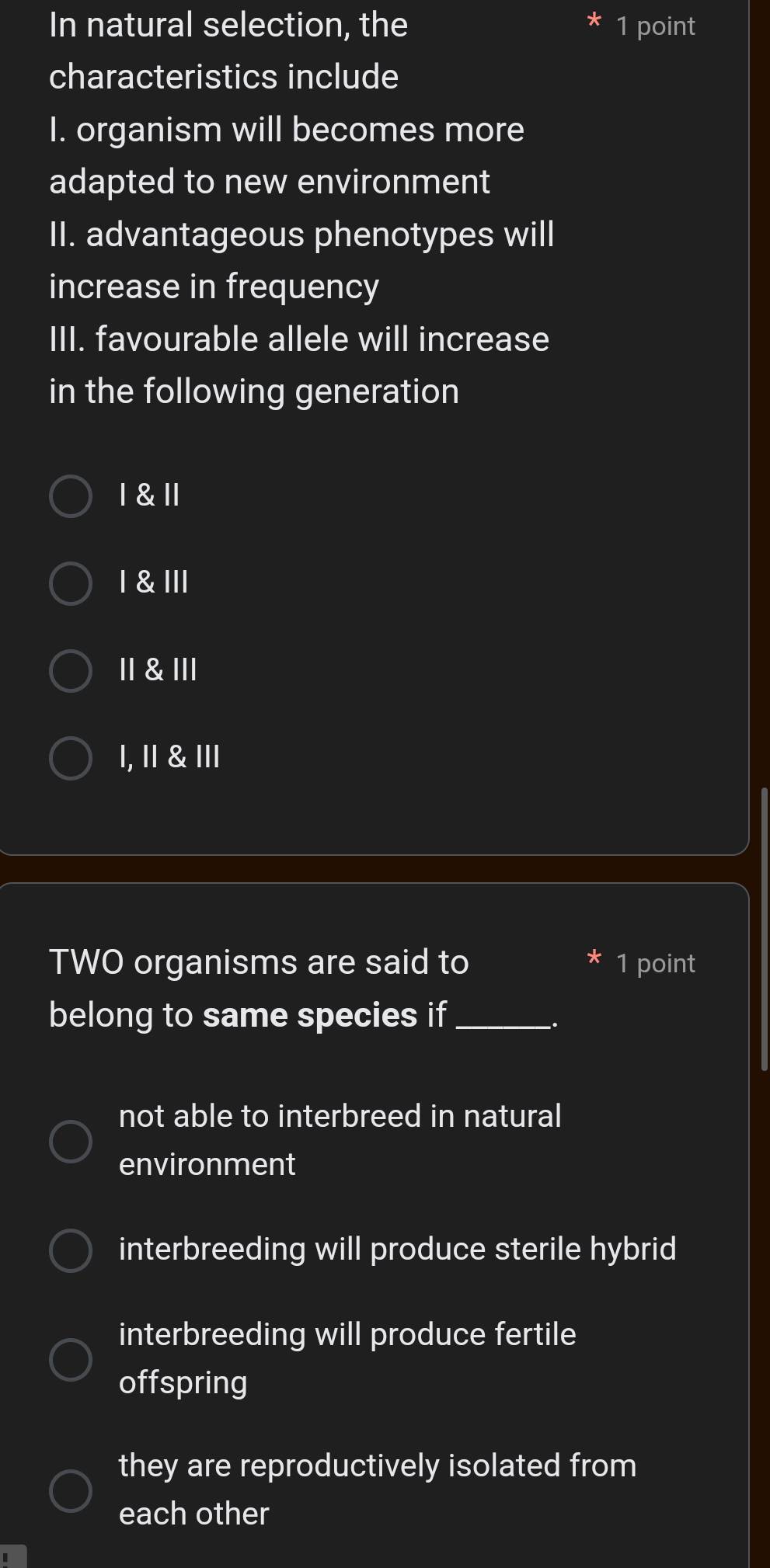This screenshot has width=770, height=1568.
Task: Click the bolded "same species" text
Action: [x=308, y=1014]
